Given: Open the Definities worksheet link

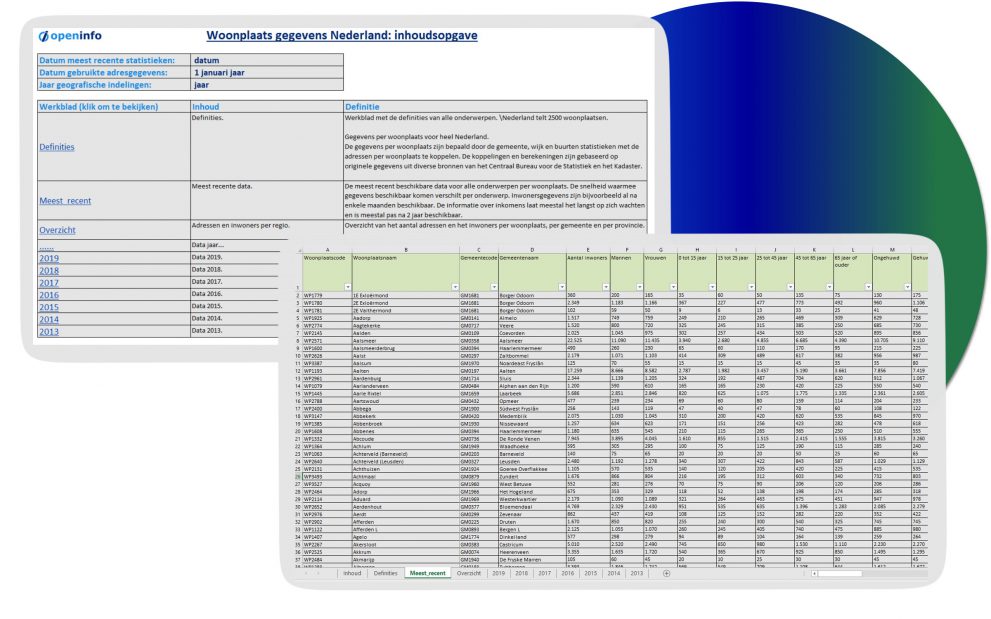Looking at the screenshot, I should [x=57, y=147].
